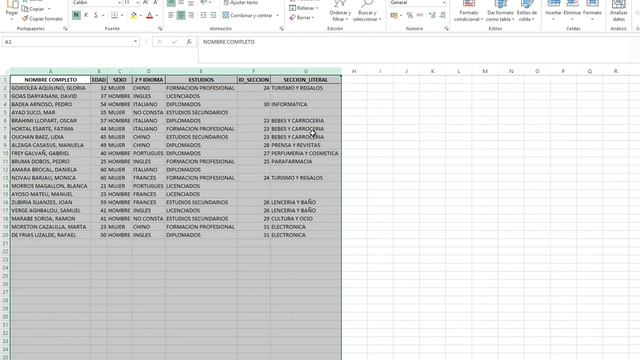Click the borders icon in Fuente
Image resolution: width=640 pixels, height=360 pixels.
click(x=115, y=16)
